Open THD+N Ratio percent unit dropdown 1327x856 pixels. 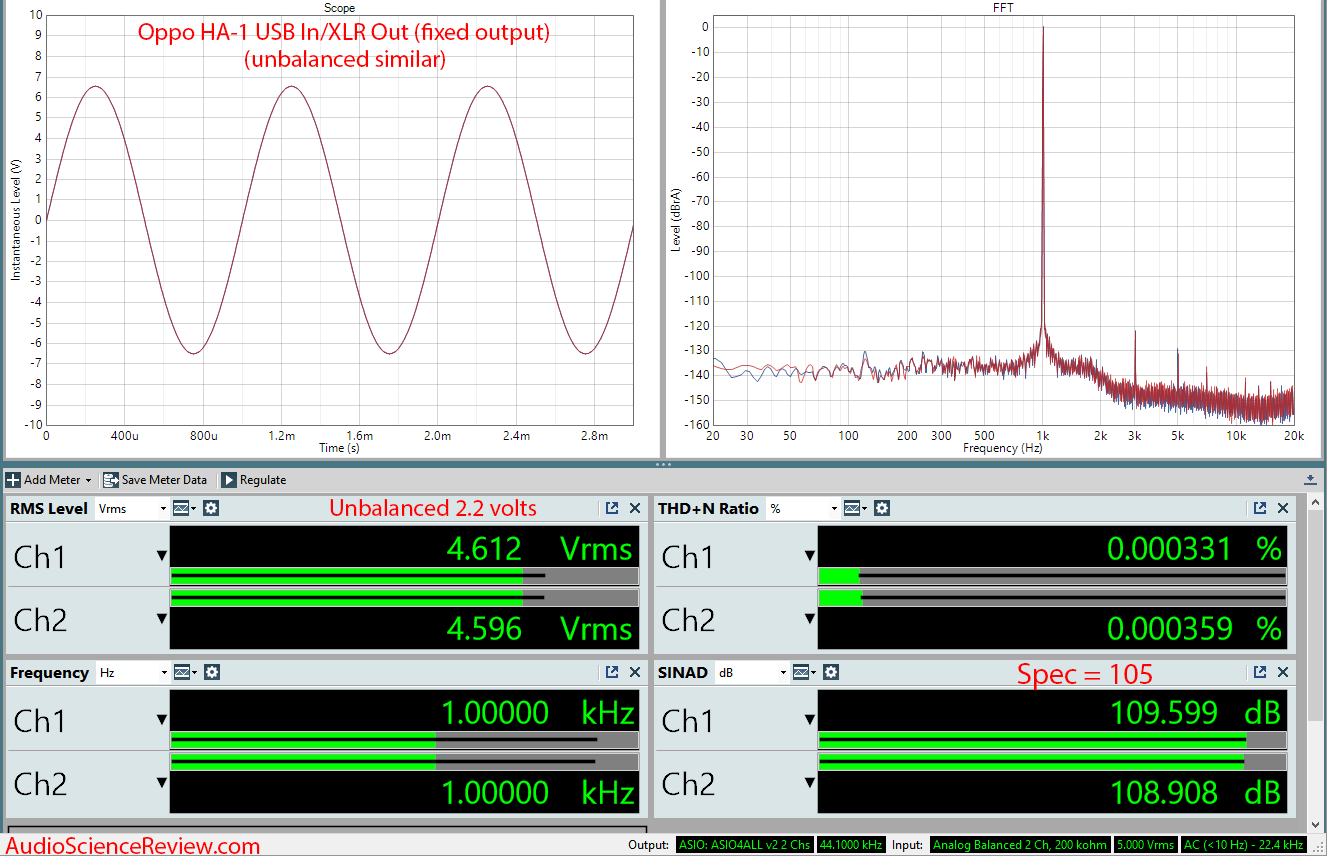coord(802,508)
